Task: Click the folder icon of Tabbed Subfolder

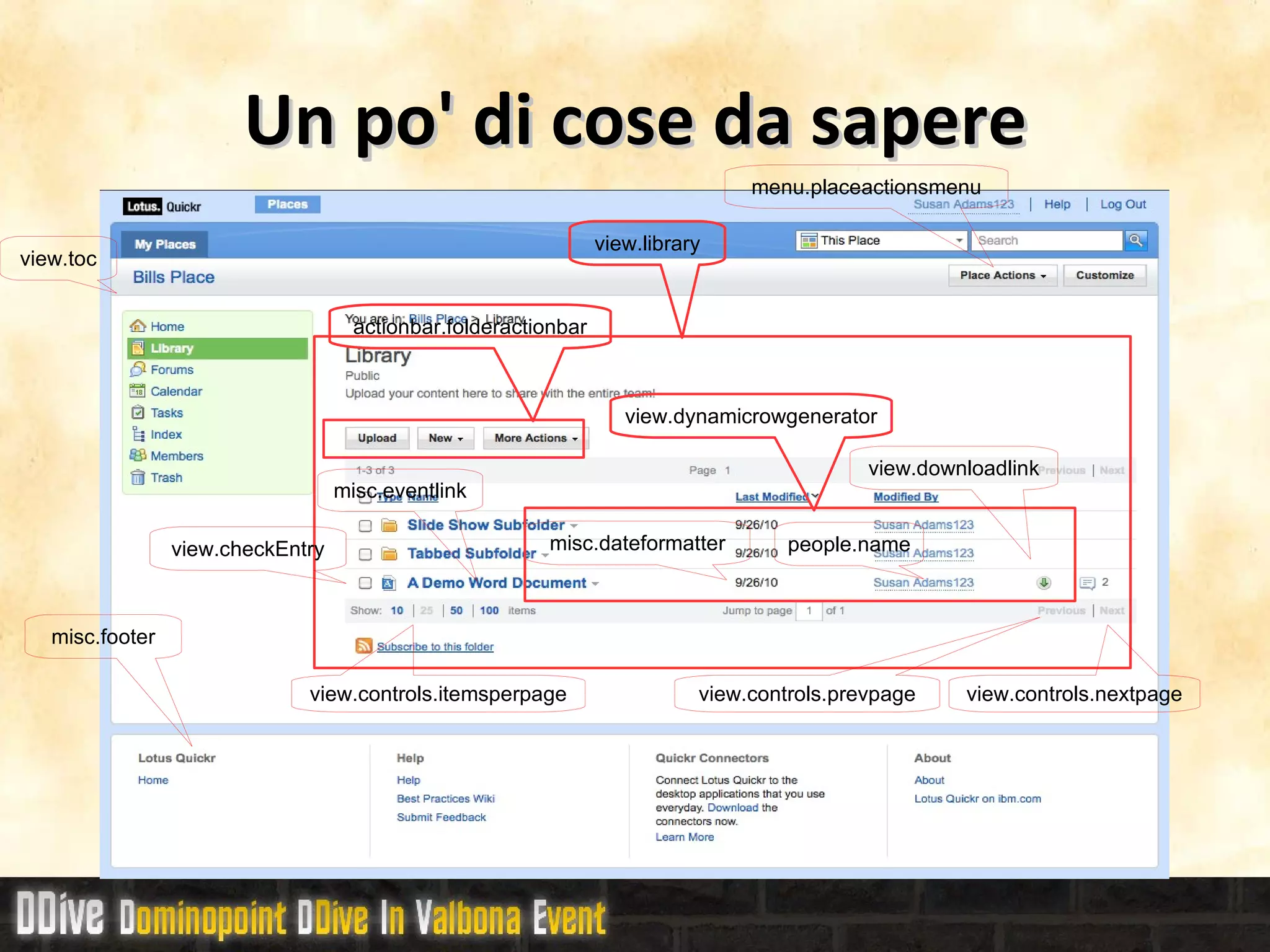Action: pos(389,553)
